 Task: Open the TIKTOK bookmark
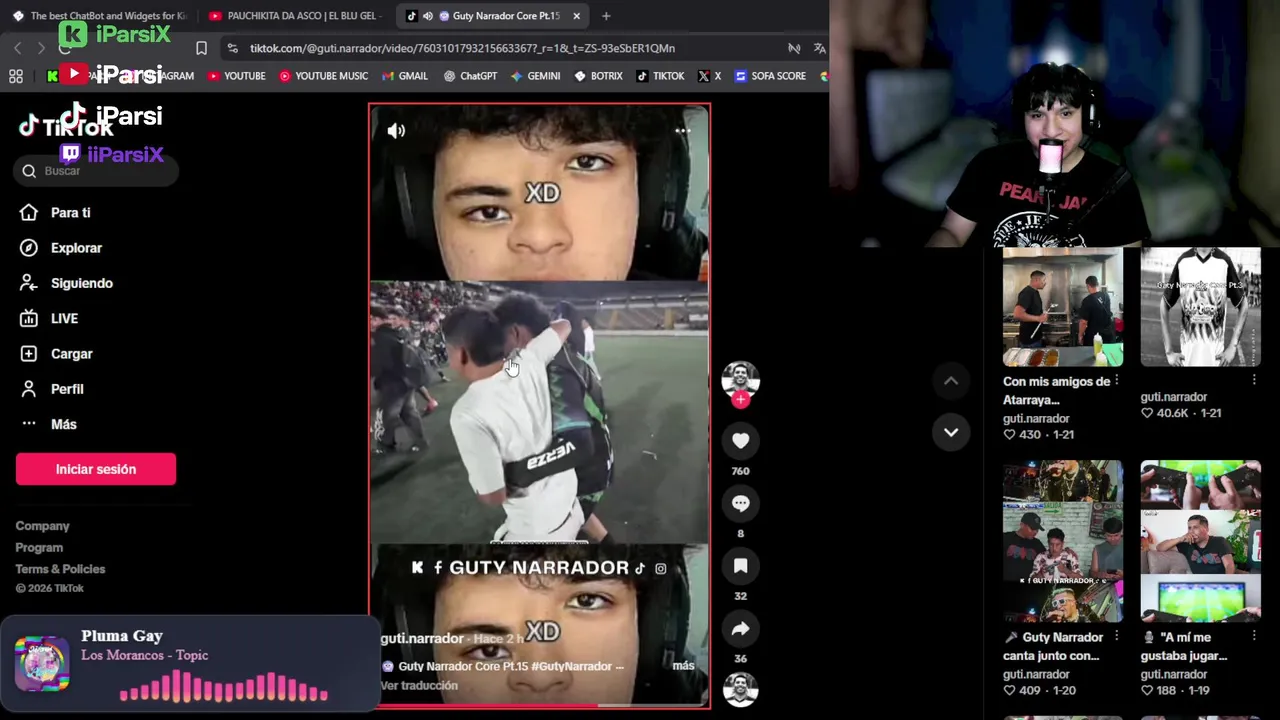(x=660, y=76)
